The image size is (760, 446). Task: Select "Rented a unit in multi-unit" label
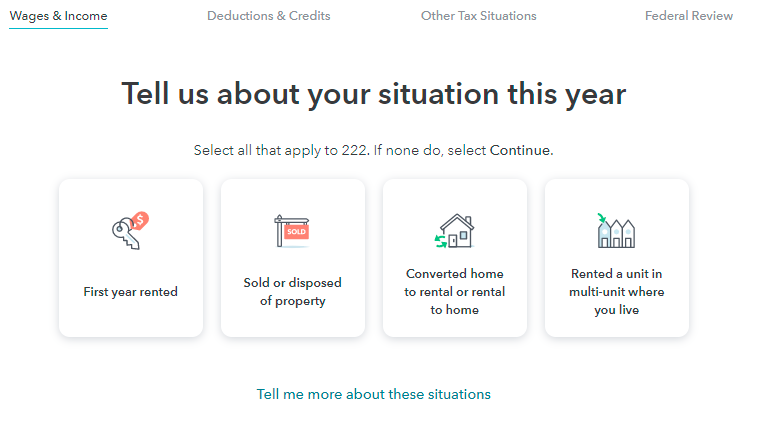616,292
